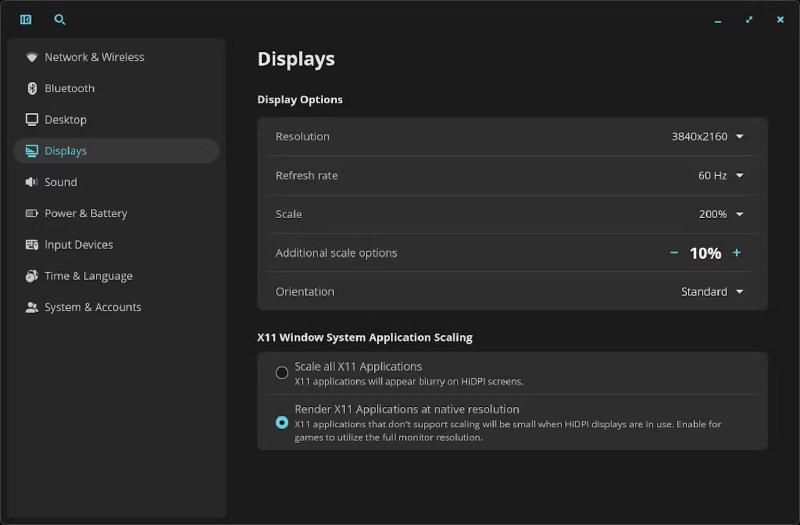Open the Scale 200% dropdown
The height and width of the screenshot is (525, 800).
[x=720, y=214]
